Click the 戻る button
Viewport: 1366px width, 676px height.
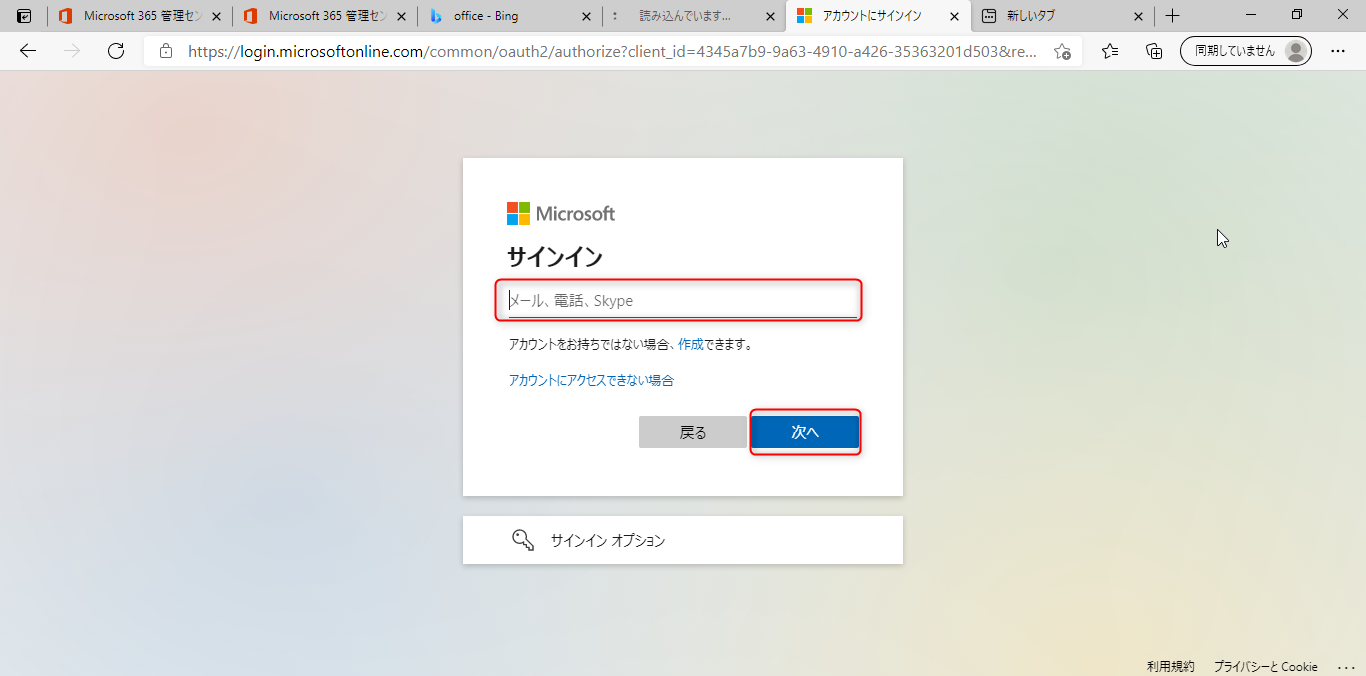coord(693,432)
